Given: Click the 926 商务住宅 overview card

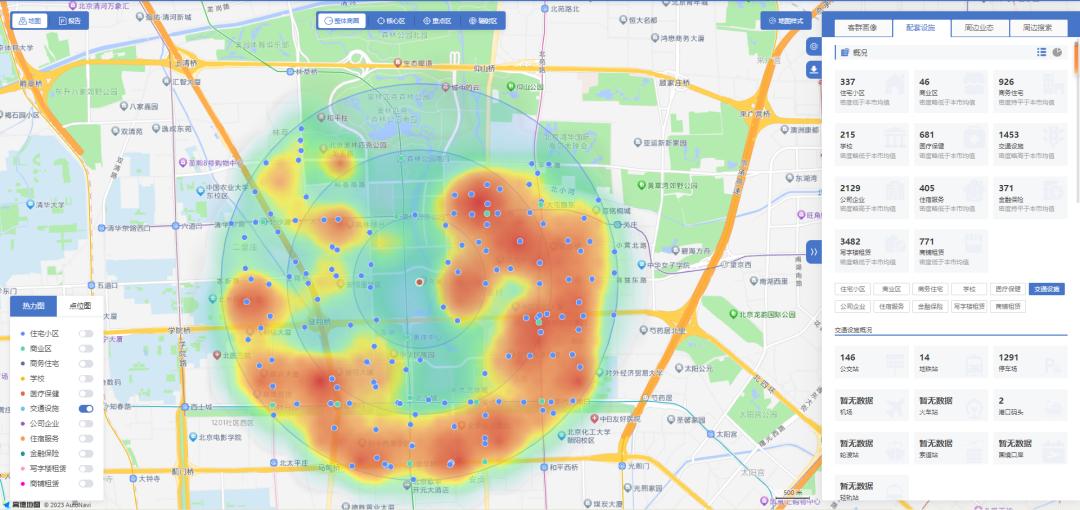Looking at the screenshot, I should 1030,92.
